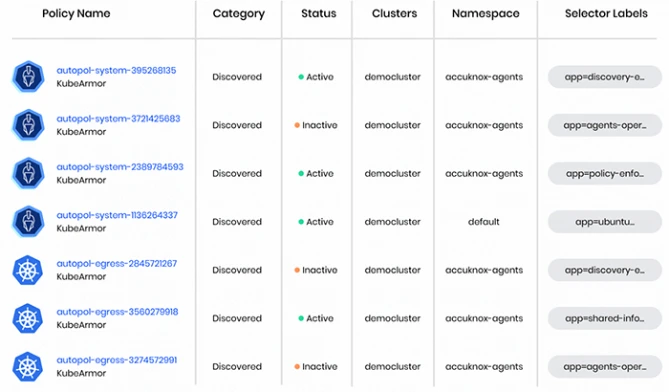Select the app=policy-enfo... selector label chip

(605, 174)
